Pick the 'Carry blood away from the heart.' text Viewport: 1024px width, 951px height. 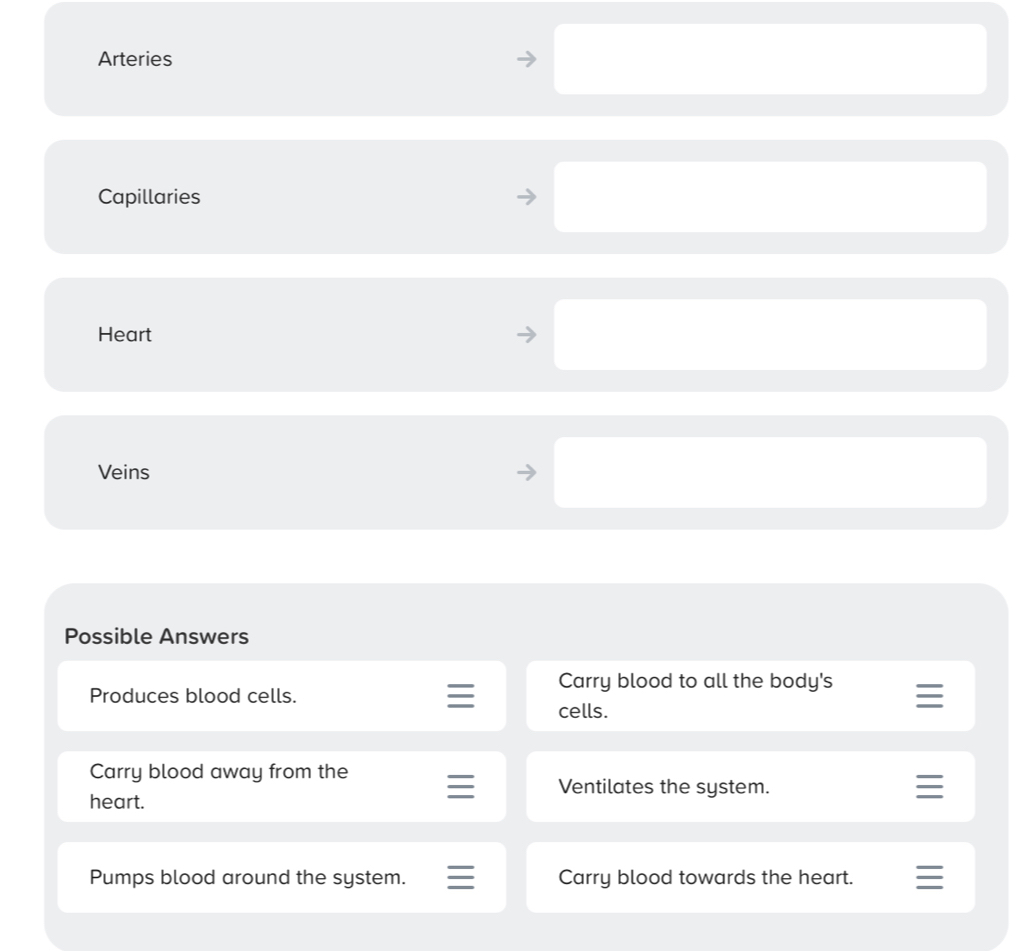click(x=219, y=787)
